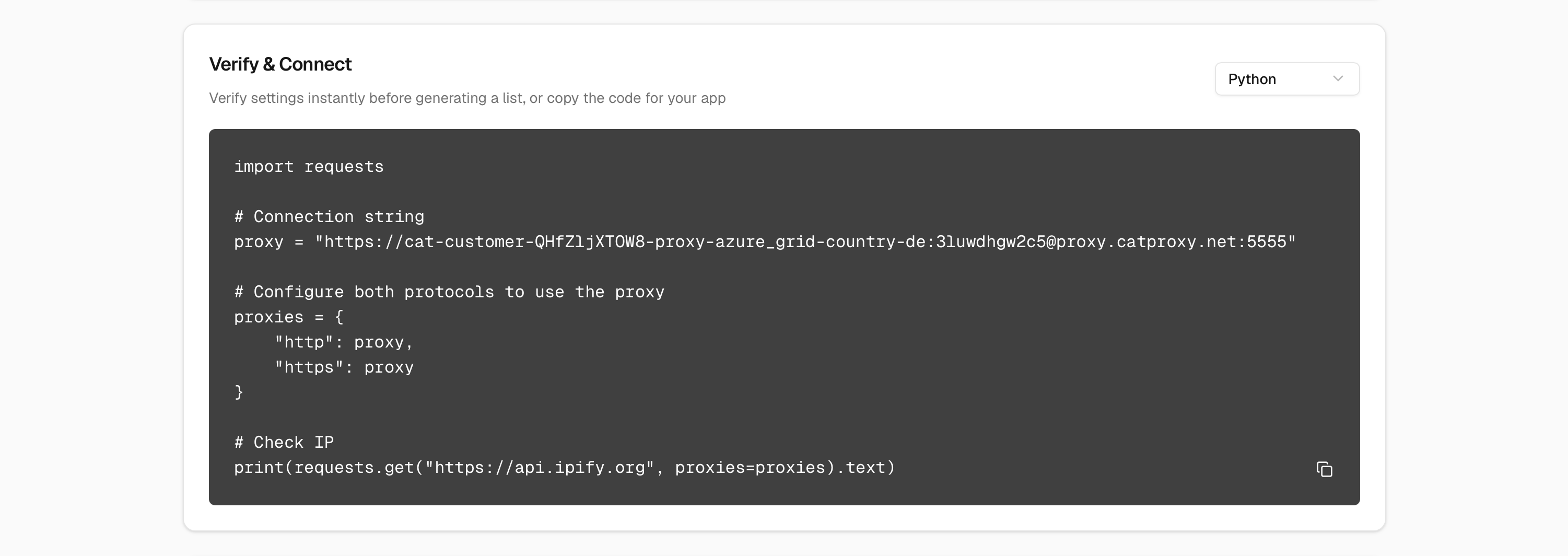
Task: Expand the language selector chevron arrow
Action: click(1337, 78)
